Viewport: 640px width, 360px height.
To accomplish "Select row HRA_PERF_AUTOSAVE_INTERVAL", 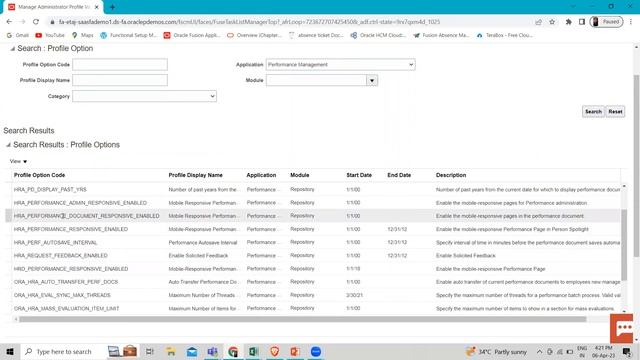I will (x=313, y=242).
